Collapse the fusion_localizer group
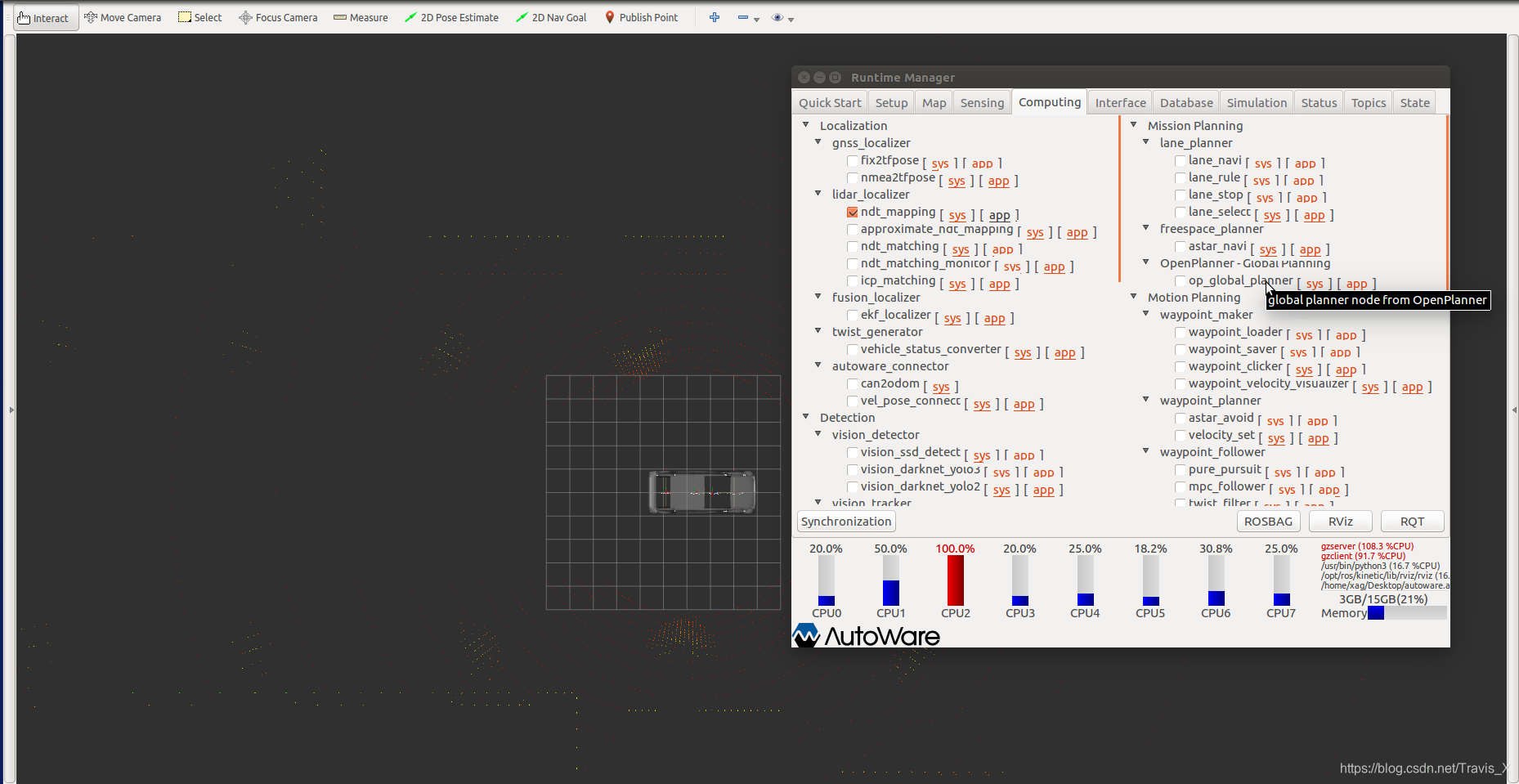The image size is (1519, 784). click(818, 297)
